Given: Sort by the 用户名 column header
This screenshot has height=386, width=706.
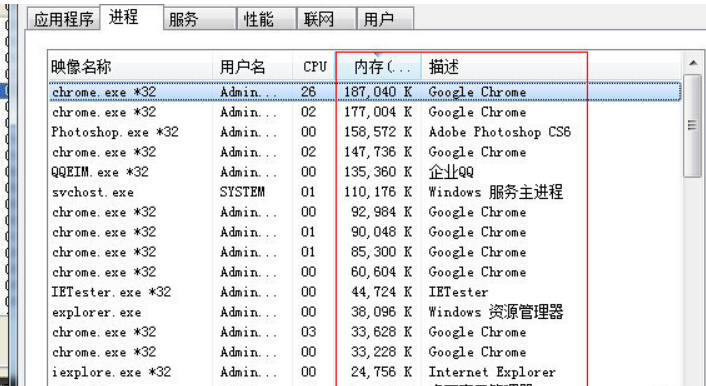Looking at the screenshot, I should (x=253, y=67).
